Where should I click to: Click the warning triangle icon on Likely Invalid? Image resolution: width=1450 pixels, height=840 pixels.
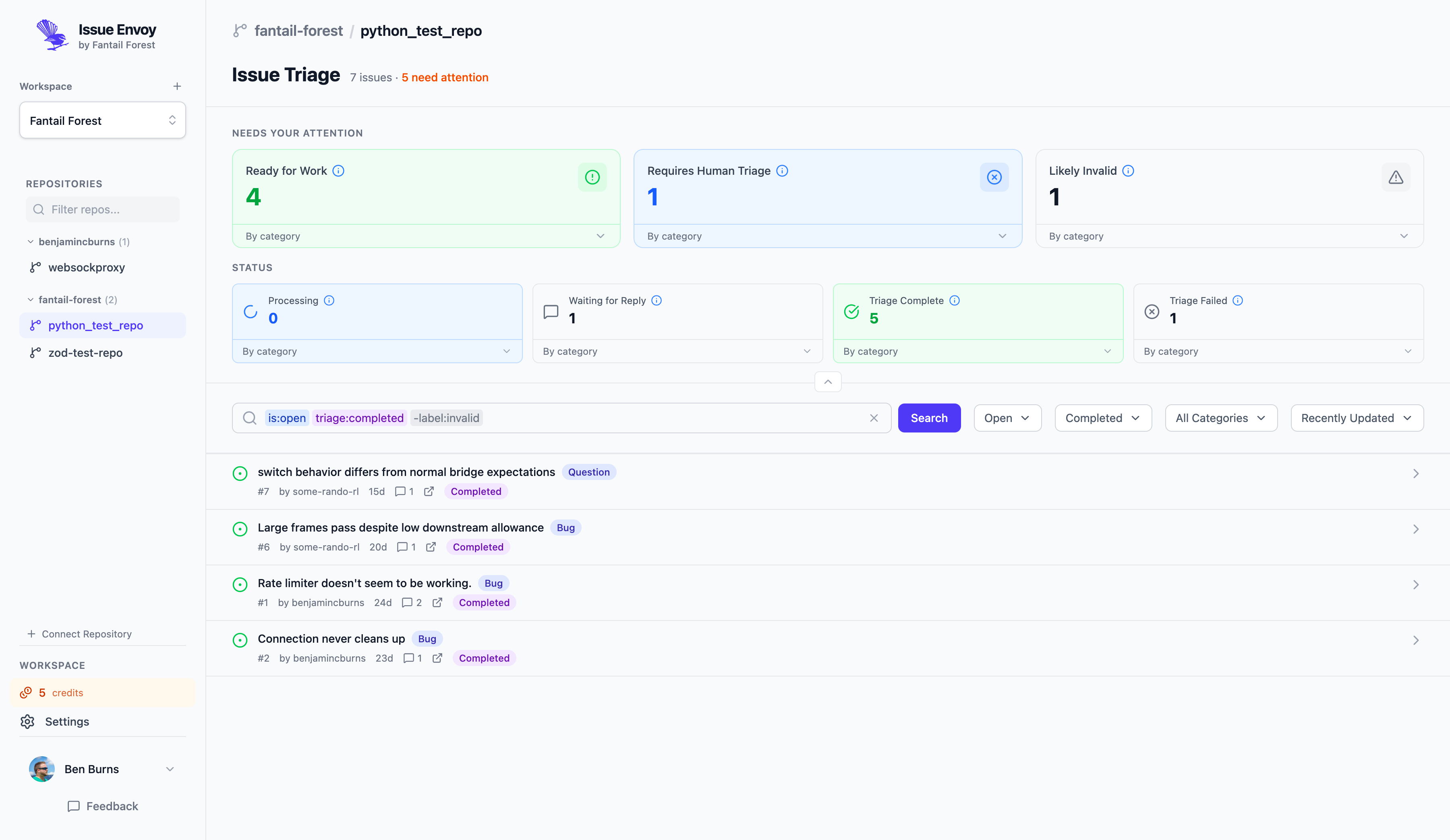1395,177
